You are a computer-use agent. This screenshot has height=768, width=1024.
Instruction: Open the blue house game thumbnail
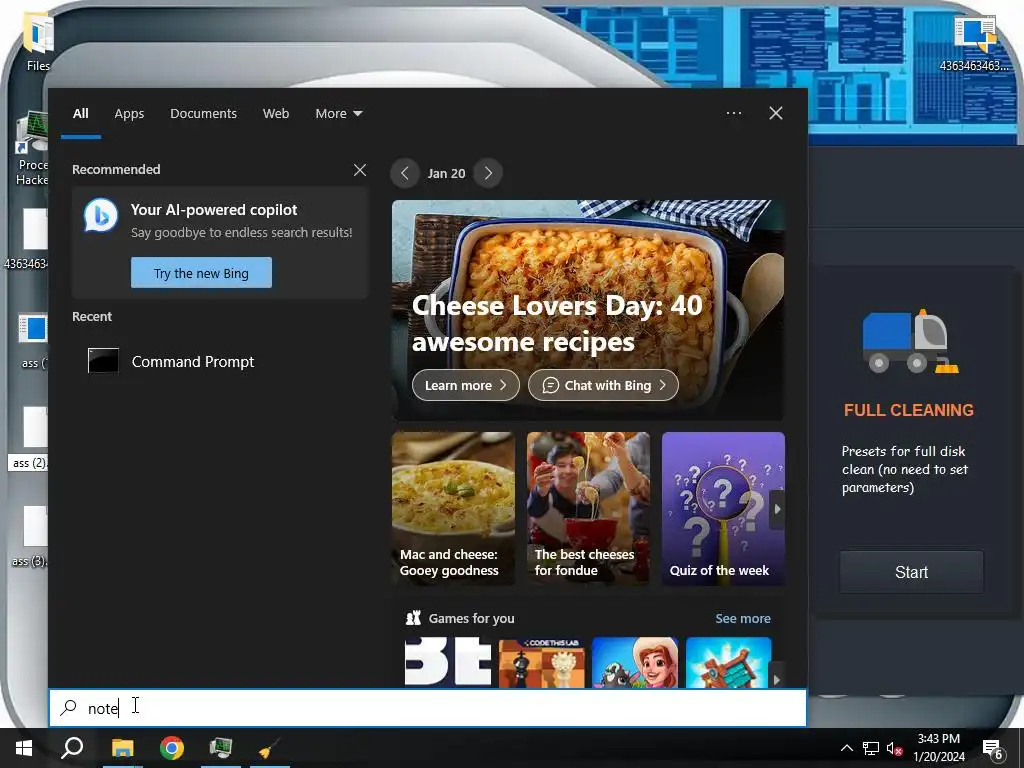coord(728,662)
